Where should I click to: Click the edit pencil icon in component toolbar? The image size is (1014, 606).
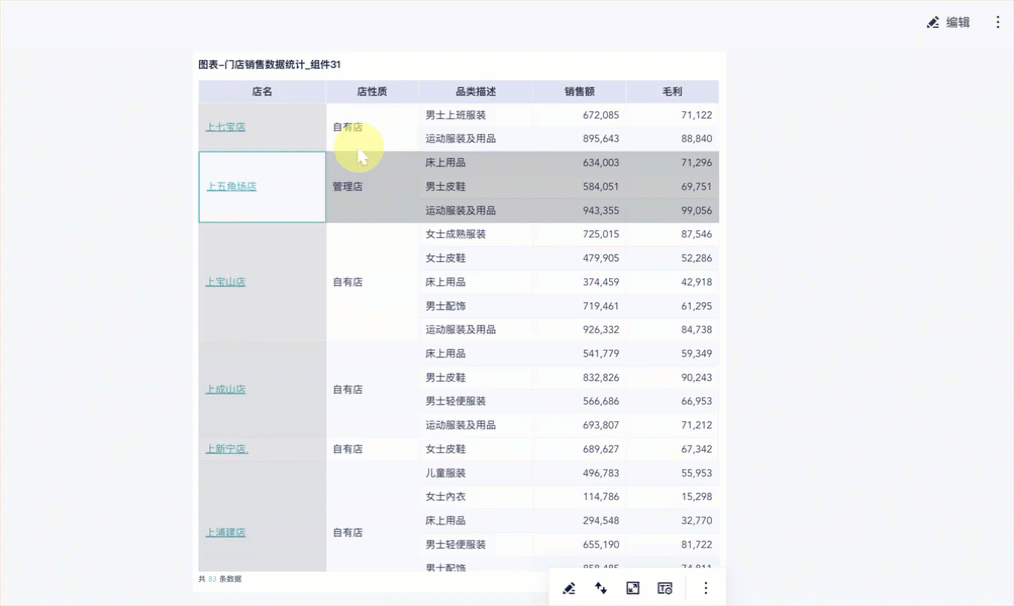[x=569, y=588]
